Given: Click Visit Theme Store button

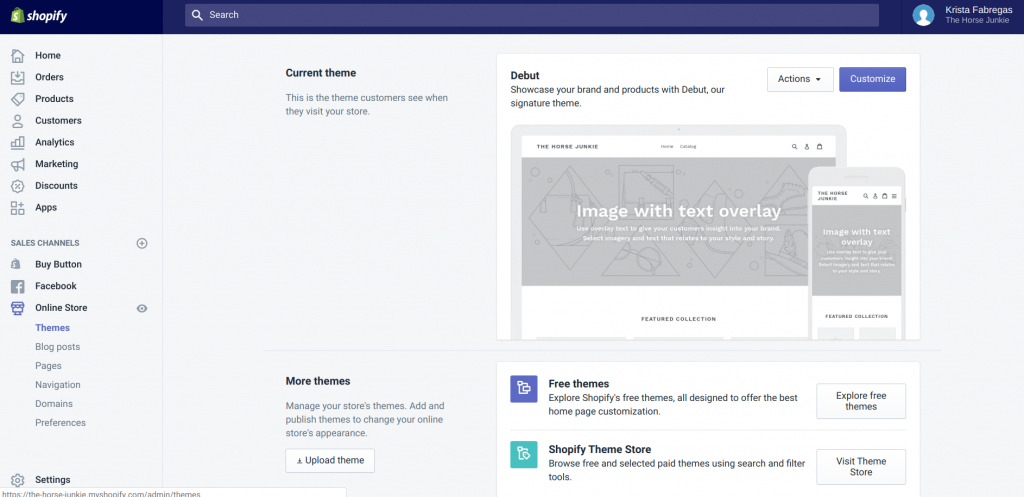Looking at the screenshot, I should [861, 466].
